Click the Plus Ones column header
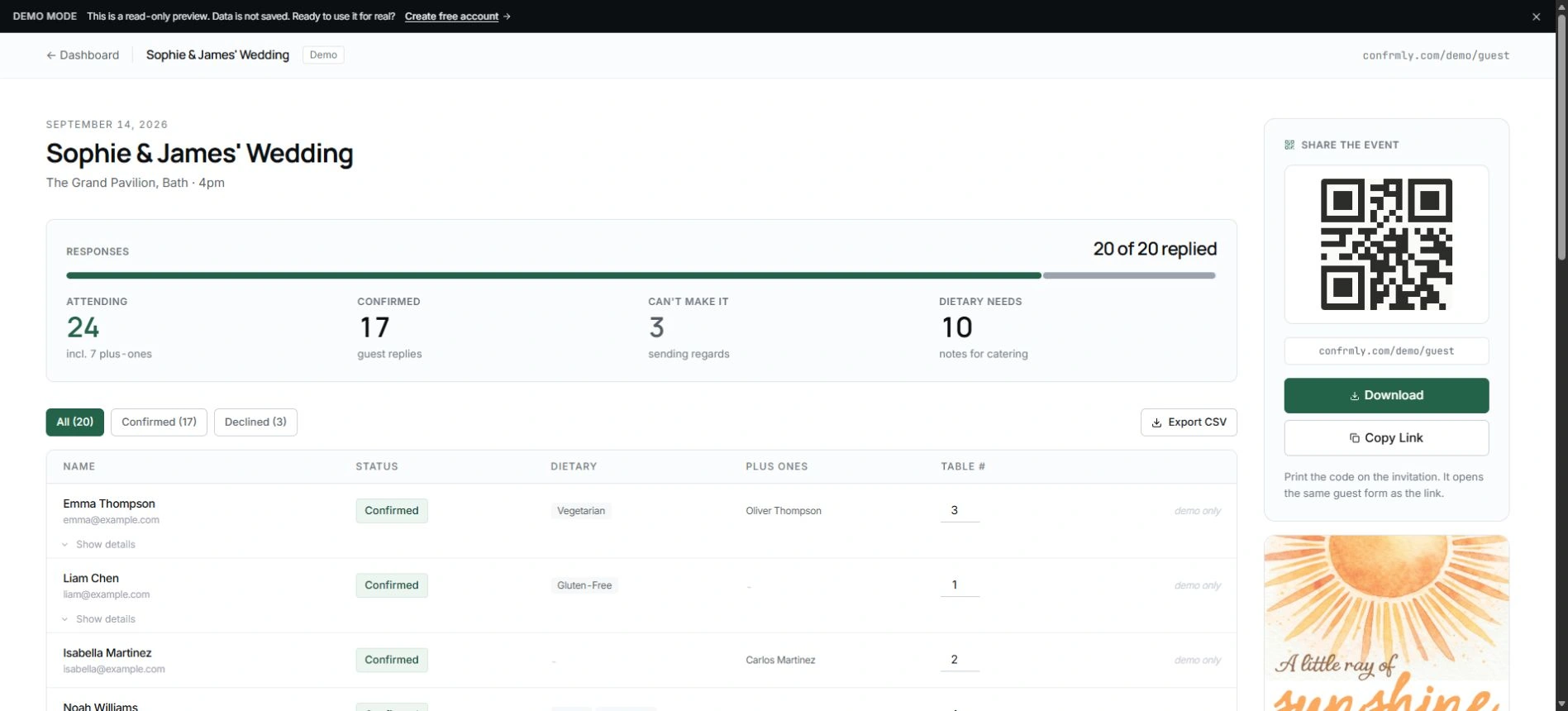This screenshot has width=1568, height=711. tap(777, 467)
